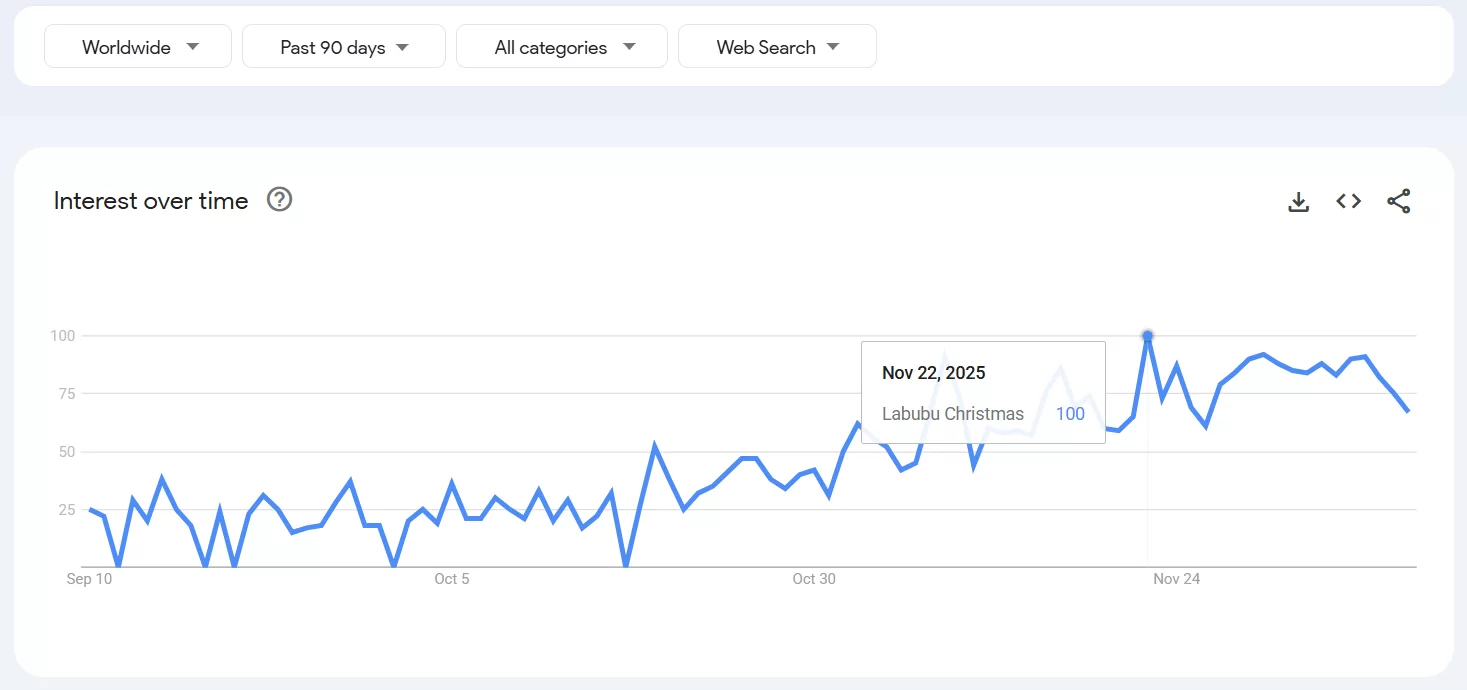Click the Labubu Christmas tooltip value 100
The image size is (1467, 690).
1070,413
